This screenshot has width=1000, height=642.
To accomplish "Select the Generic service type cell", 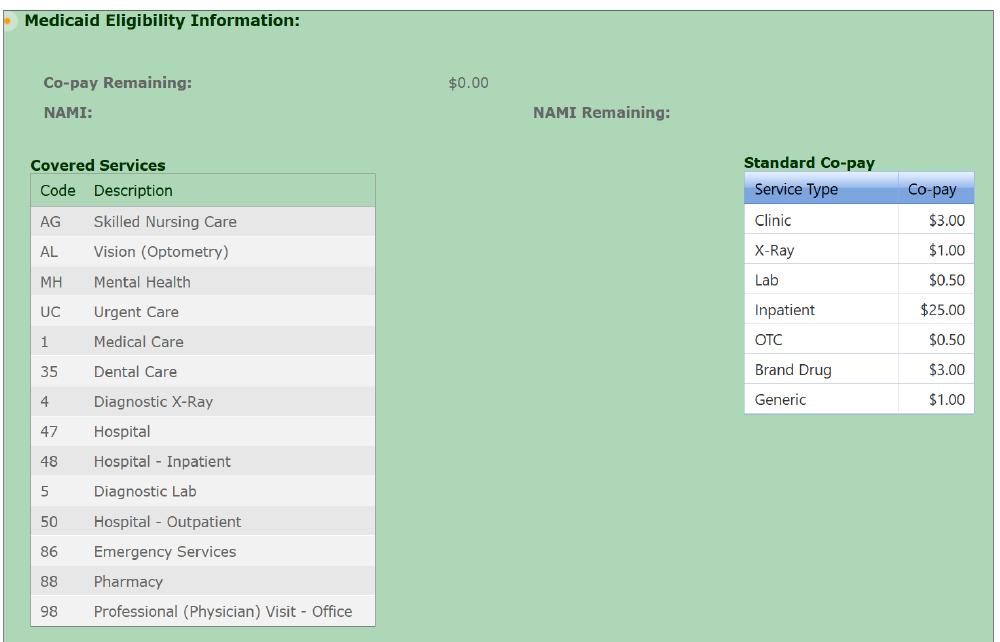I will [821, 400].
